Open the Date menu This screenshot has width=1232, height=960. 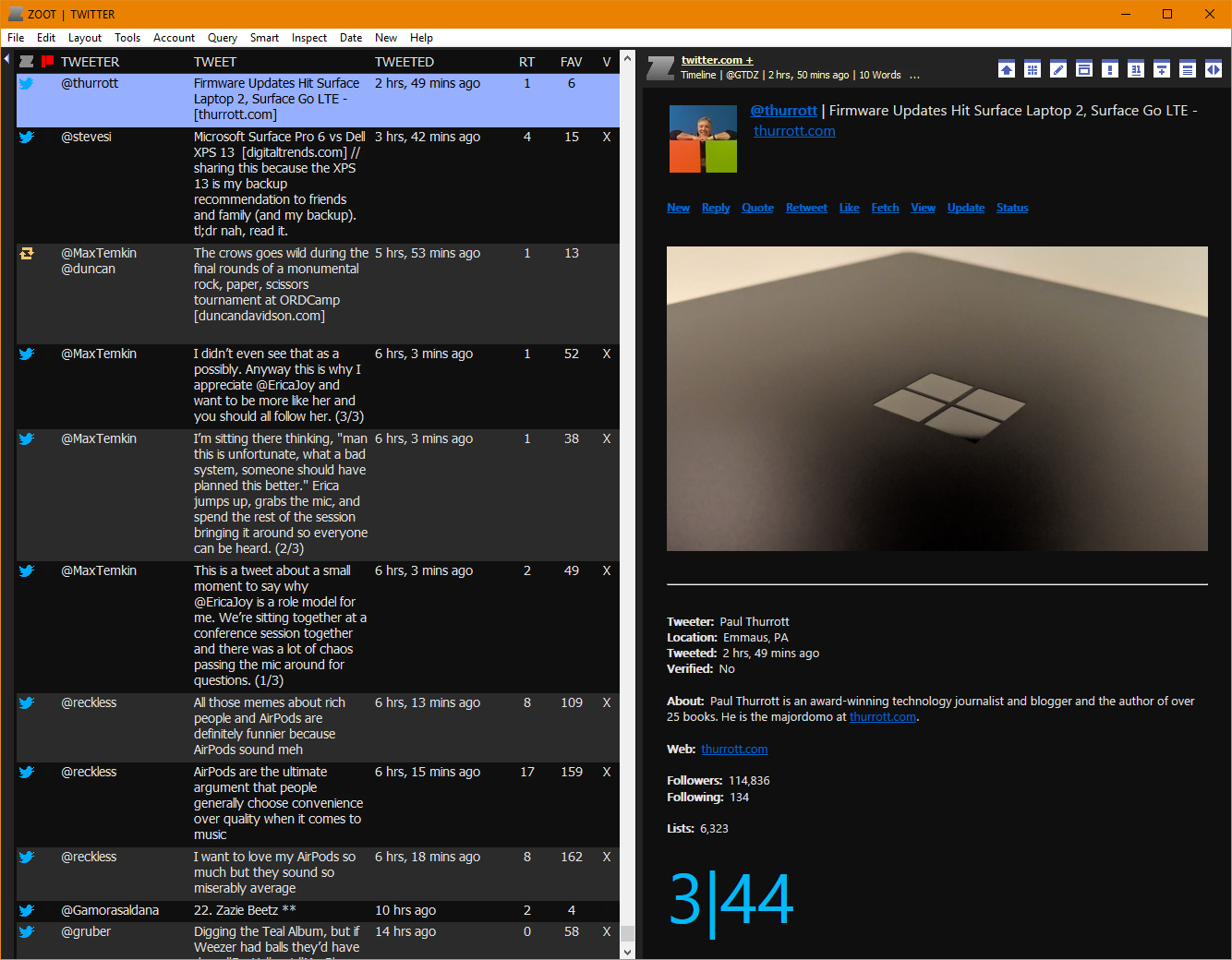point(351,38)
